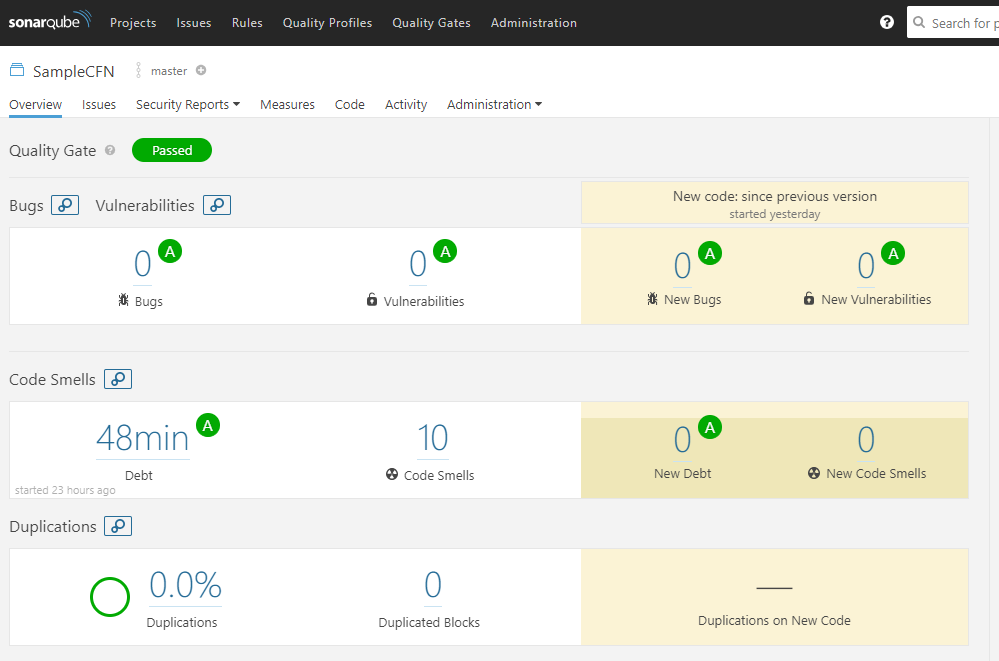Switch to the Measures tab
This screenshot has width=999, height=661.
[x=287, y=104]
